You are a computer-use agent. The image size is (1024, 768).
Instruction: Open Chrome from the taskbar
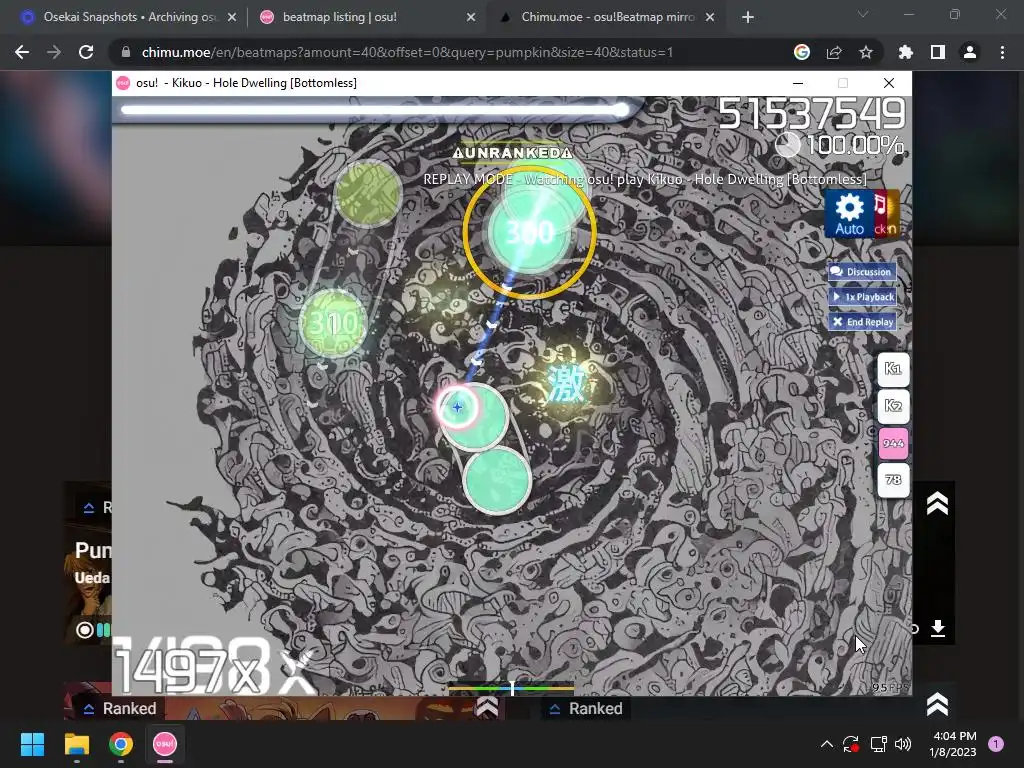point(120,744)
